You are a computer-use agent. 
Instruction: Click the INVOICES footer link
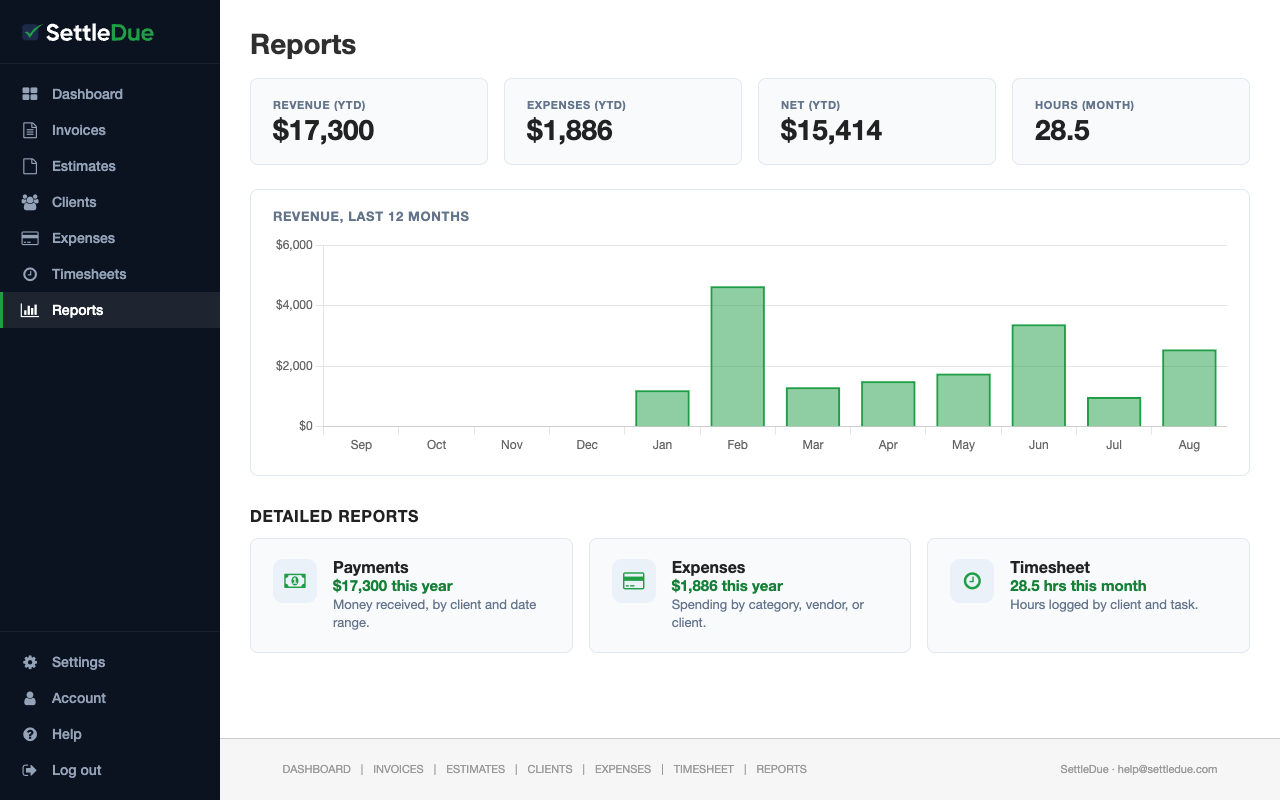[x=398, y=769]
